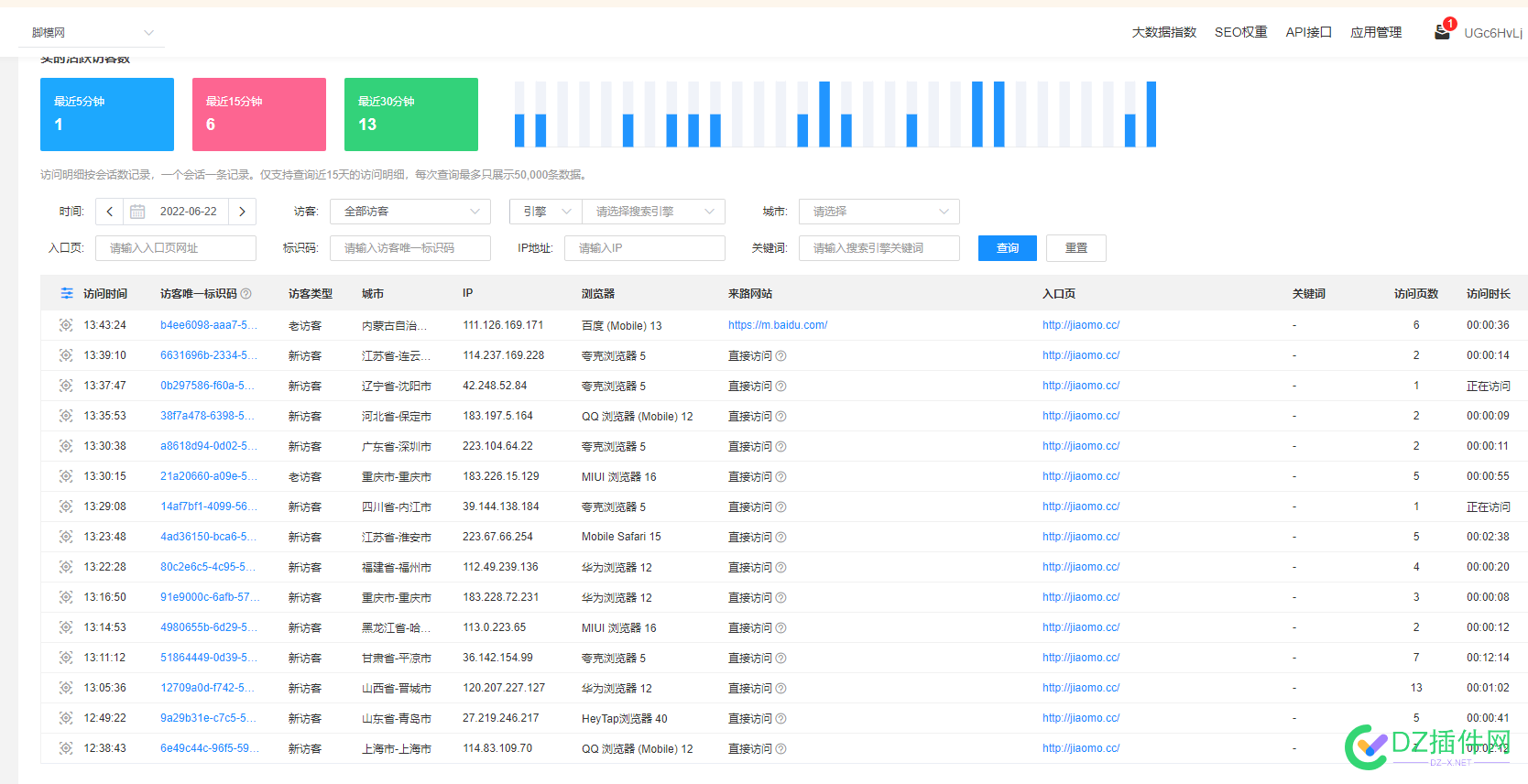The width and height of the screenshot is (1528, 784).
Task: Click browser cell Mobile Safari 15
Action: point(621,537)
